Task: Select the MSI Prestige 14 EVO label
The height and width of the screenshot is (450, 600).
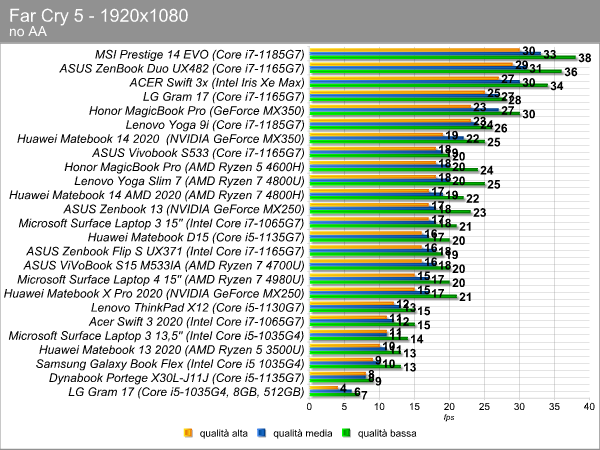Action: click(x=199, y=54)
